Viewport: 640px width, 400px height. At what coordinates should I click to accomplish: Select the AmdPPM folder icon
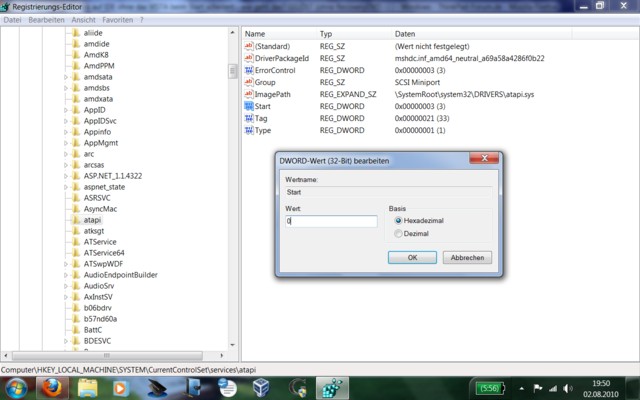pos(76,66)
